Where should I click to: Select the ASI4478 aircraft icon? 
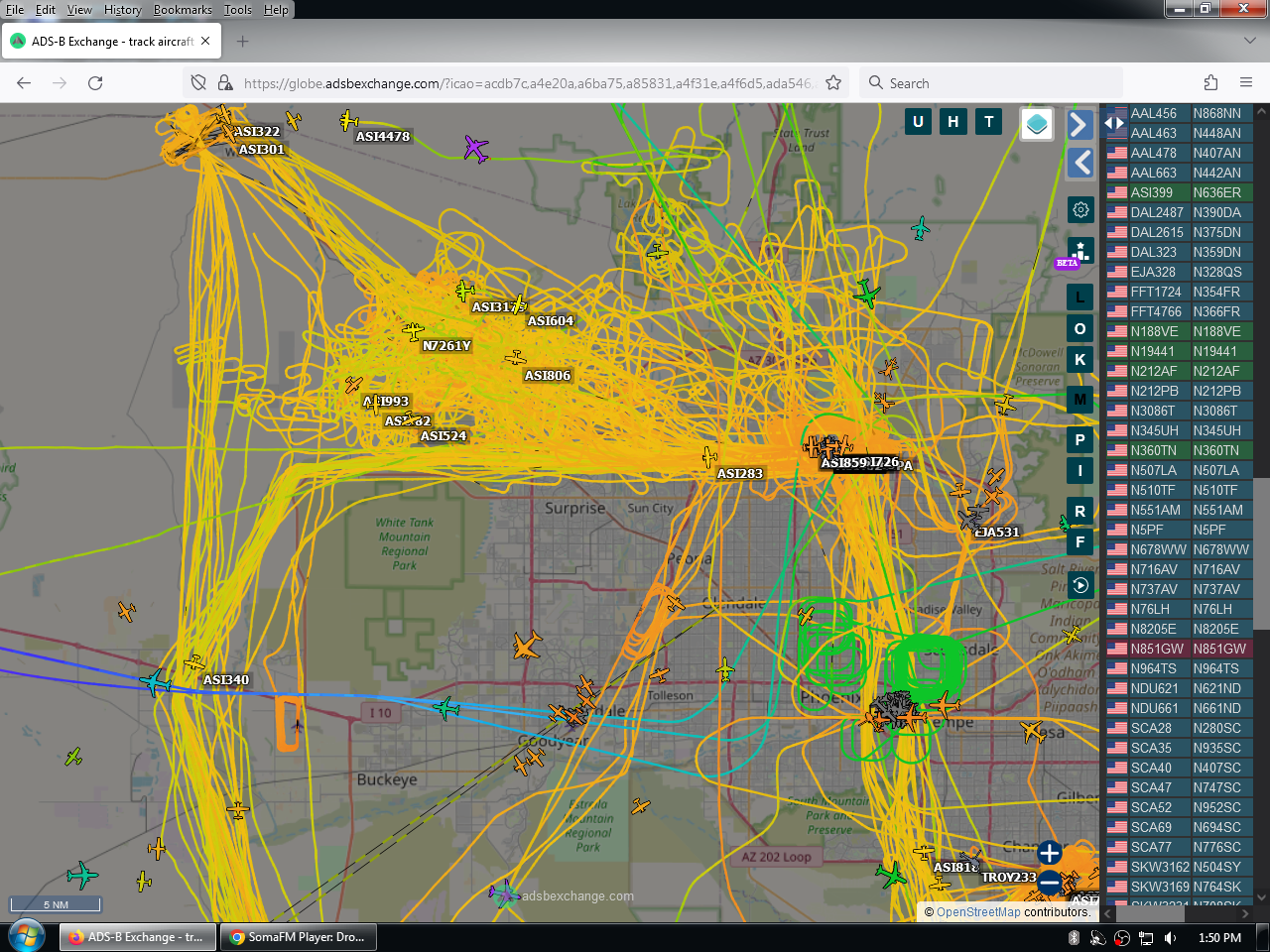(348, 121)
